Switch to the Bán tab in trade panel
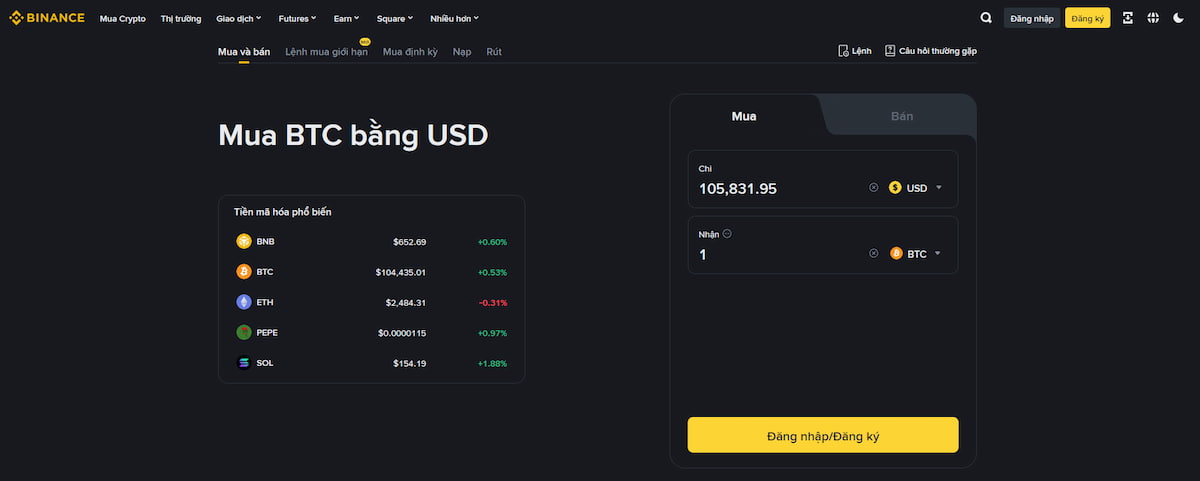The image size is (1200, 481). [x=902, y=116]
